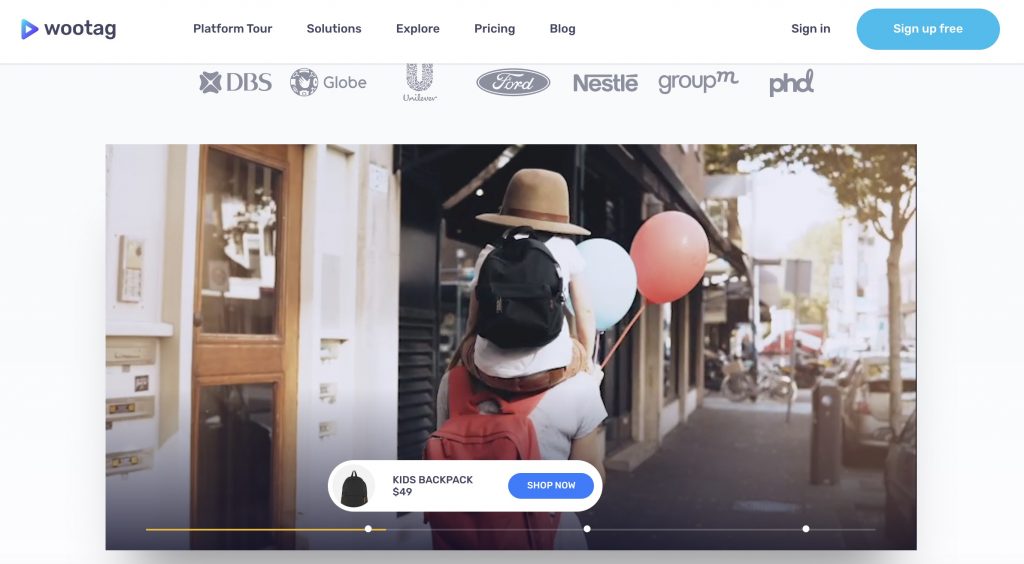The image size is (1024, 564).
Task: Open the Platform Tour menu item
Action: point(232,29)
